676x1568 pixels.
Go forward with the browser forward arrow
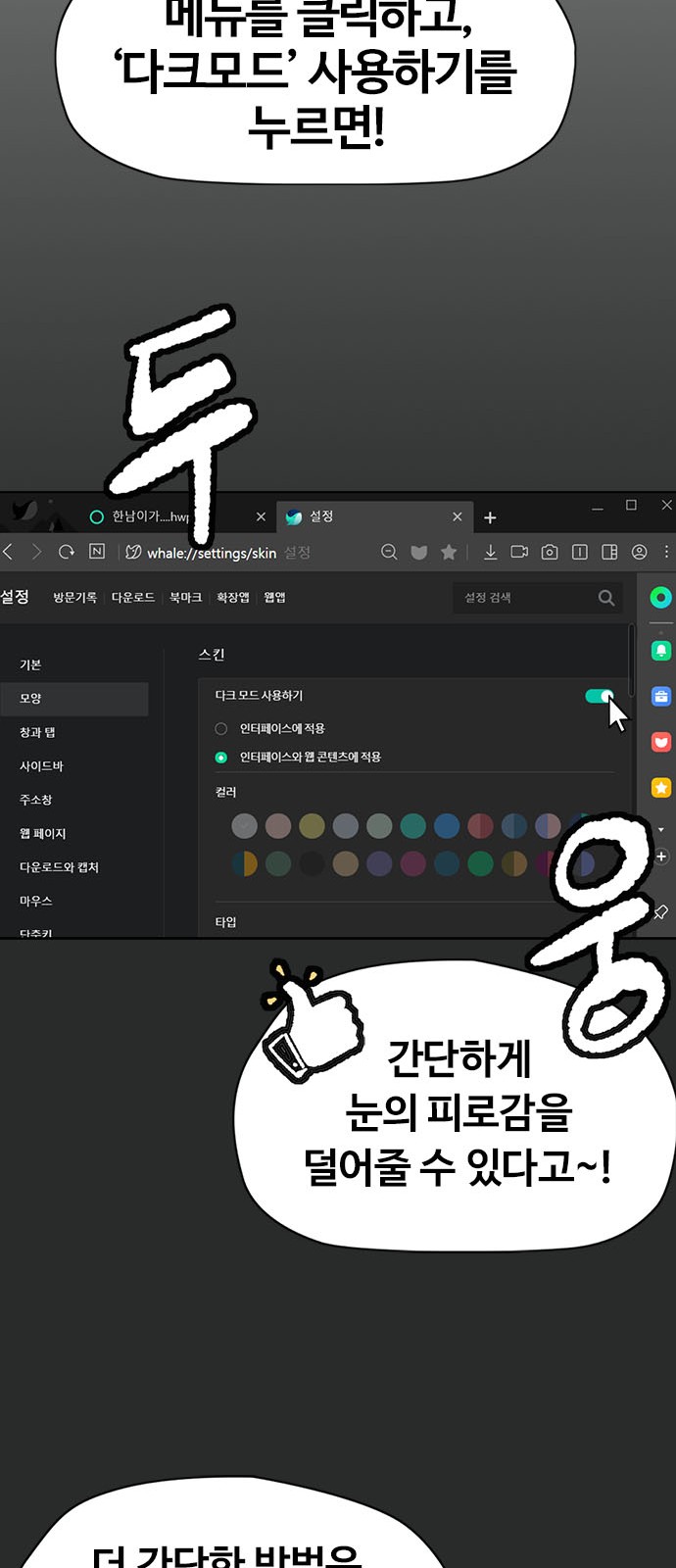[36, 552]
